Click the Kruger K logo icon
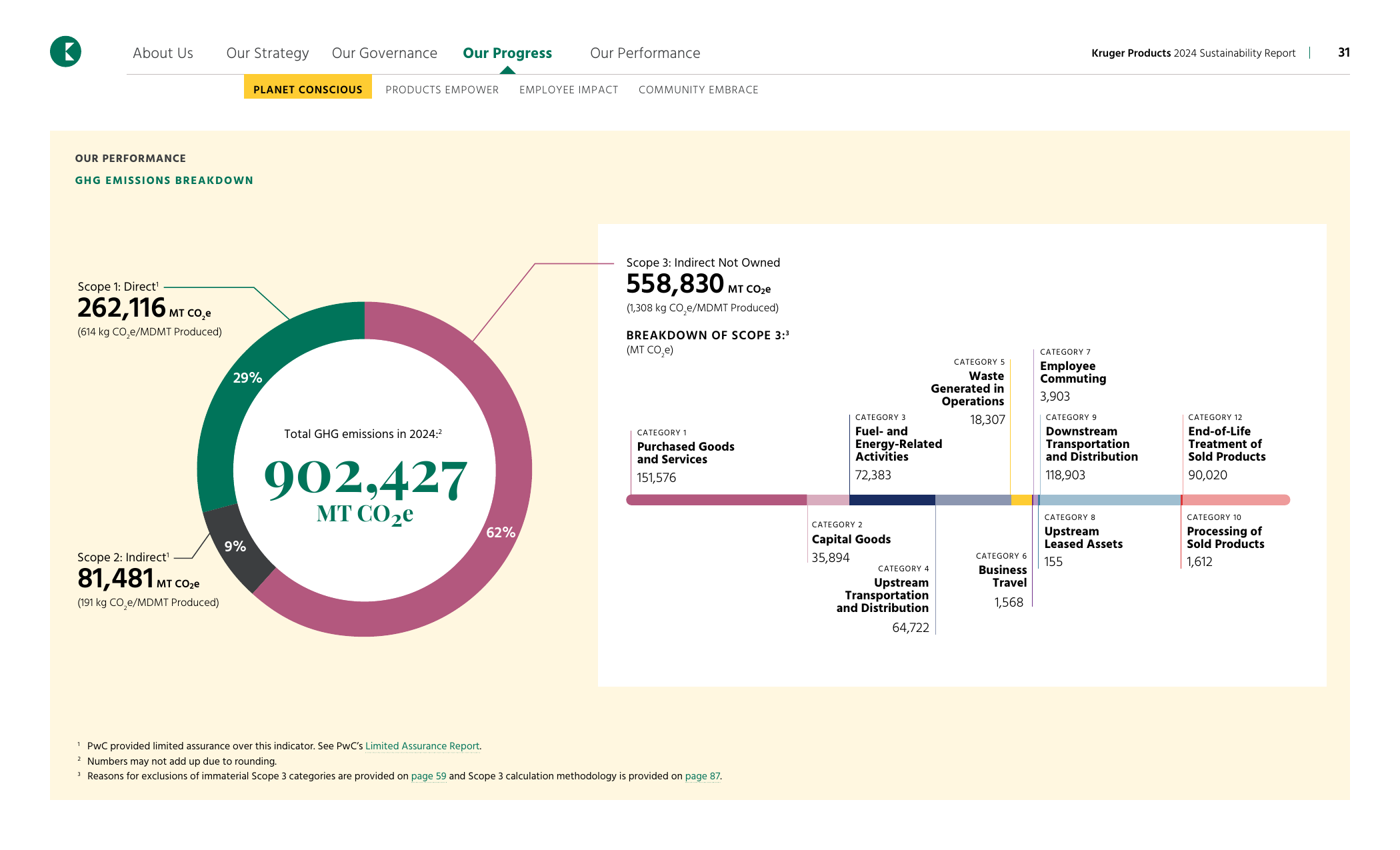Viewport: 1400px width, 850px height. coord(65,51)
